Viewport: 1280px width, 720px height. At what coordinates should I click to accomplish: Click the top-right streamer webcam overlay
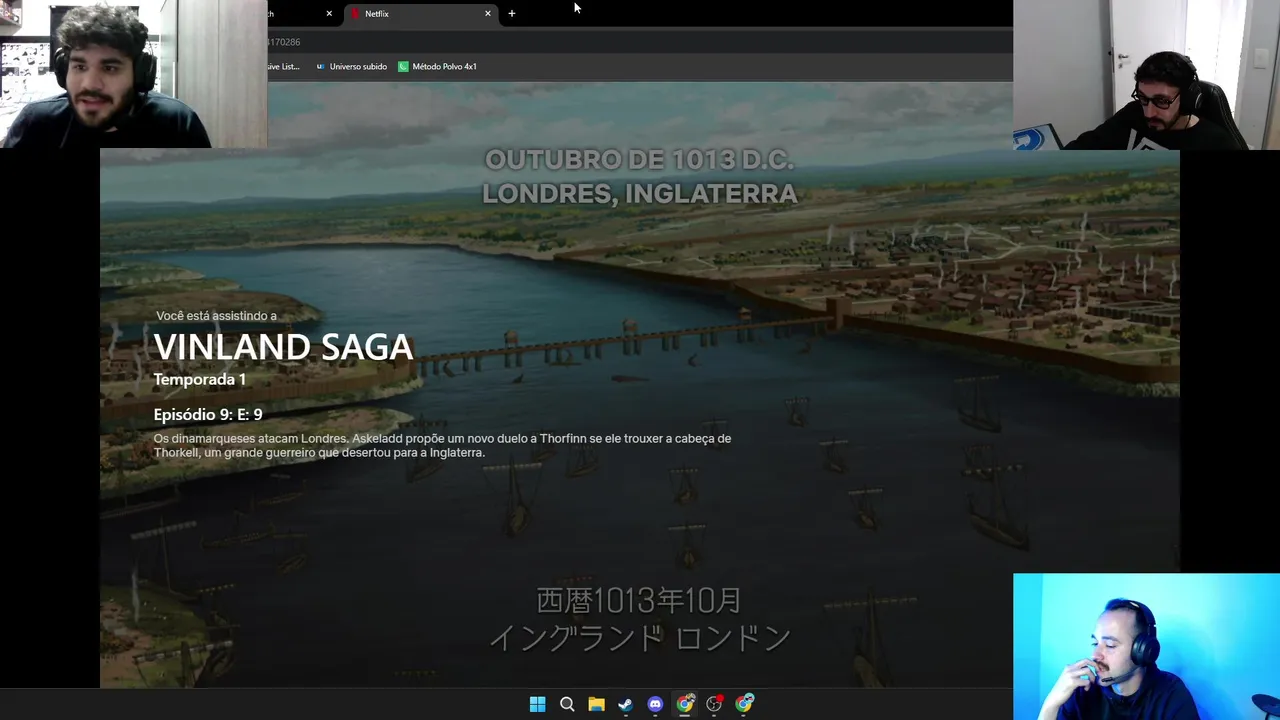pos(1146,75)
